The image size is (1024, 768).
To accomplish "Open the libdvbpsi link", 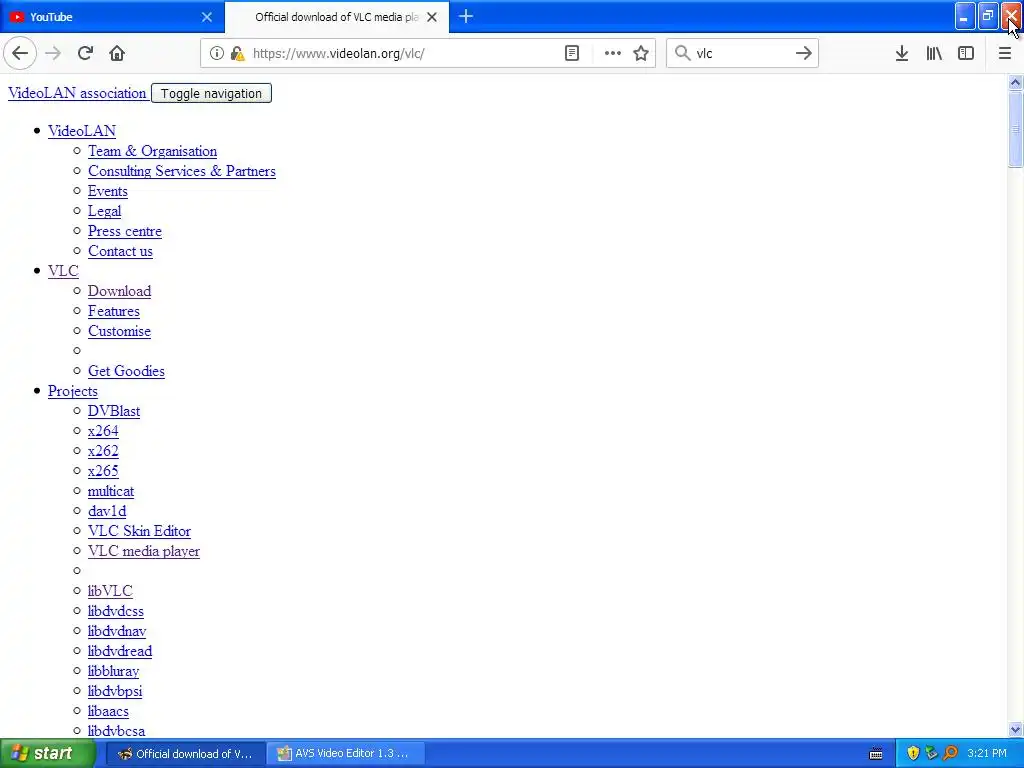I will [x=115, y=691].
